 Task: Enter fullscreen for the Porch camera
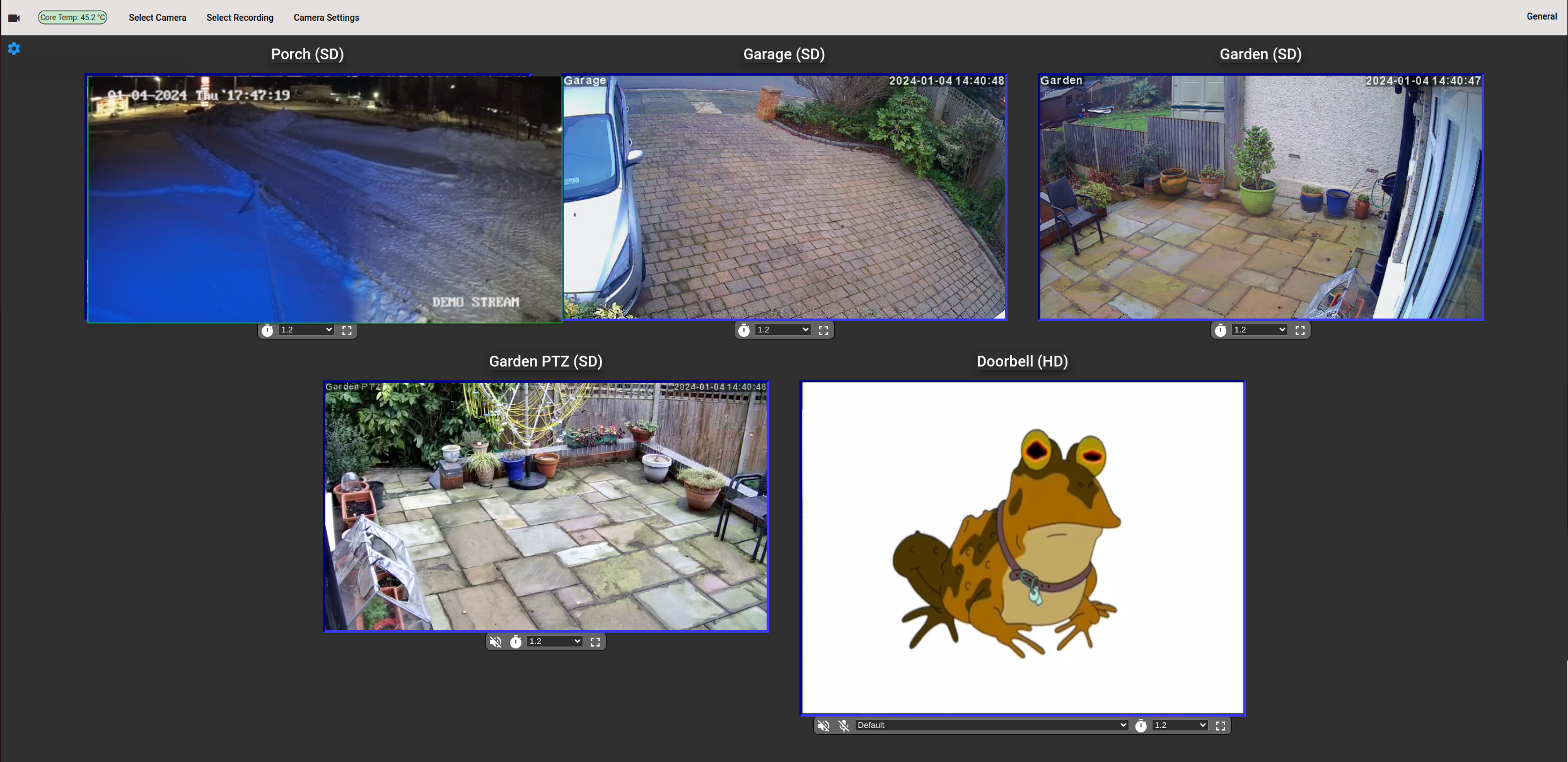[347, 330]
